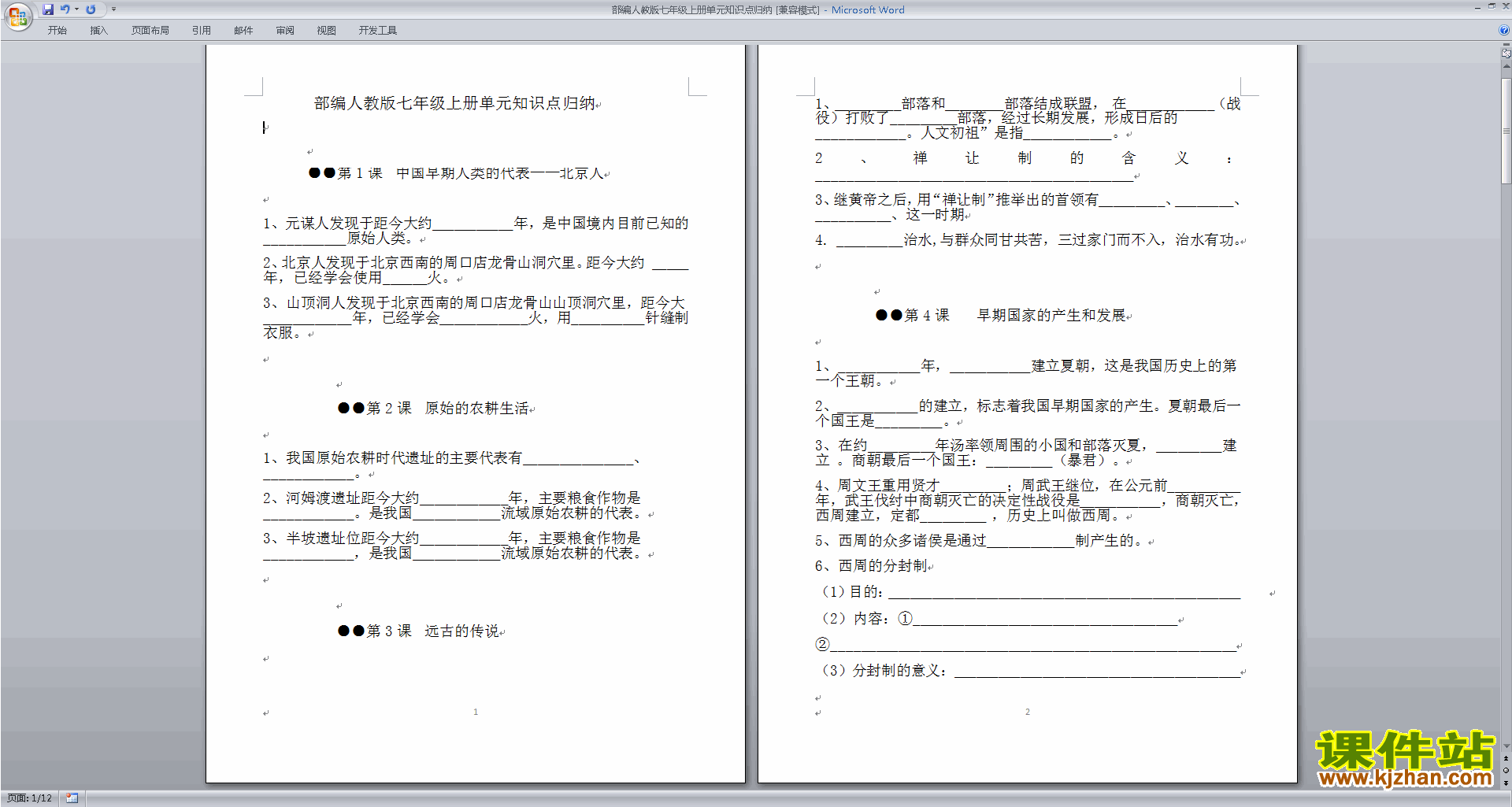Click the Save icon in Quick Access Toolbar
The height and width of the screenshot is (807, 1512).
tap(48, 9)
